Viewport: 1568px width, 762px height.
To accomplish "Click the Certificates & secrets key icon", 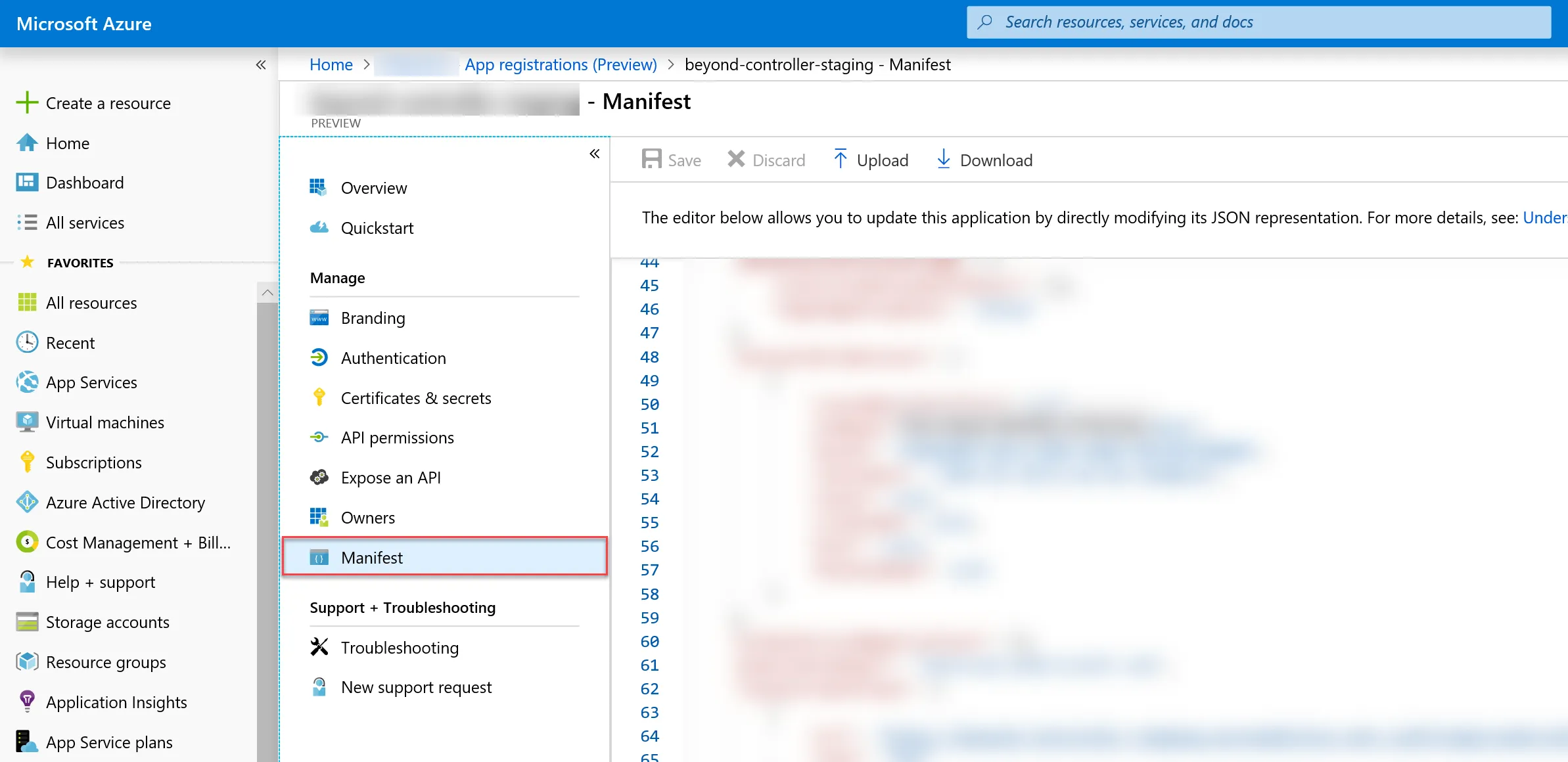I will [x=319, y=397].
